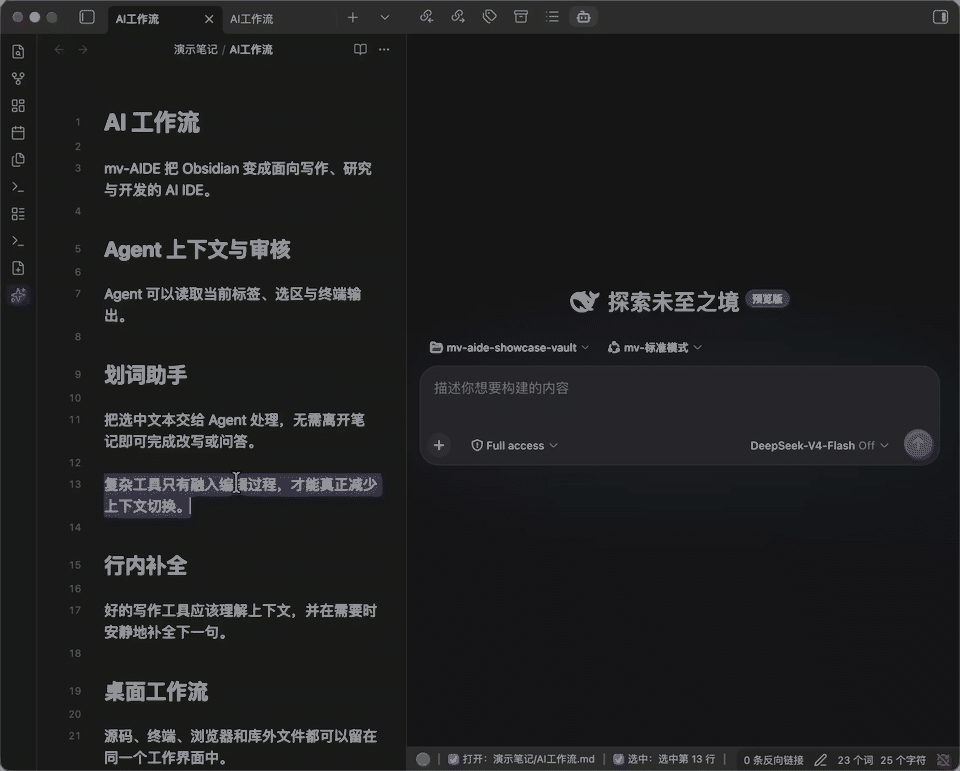Expand the tab list chevron
The image size is (960, 771).
(384, 18)
